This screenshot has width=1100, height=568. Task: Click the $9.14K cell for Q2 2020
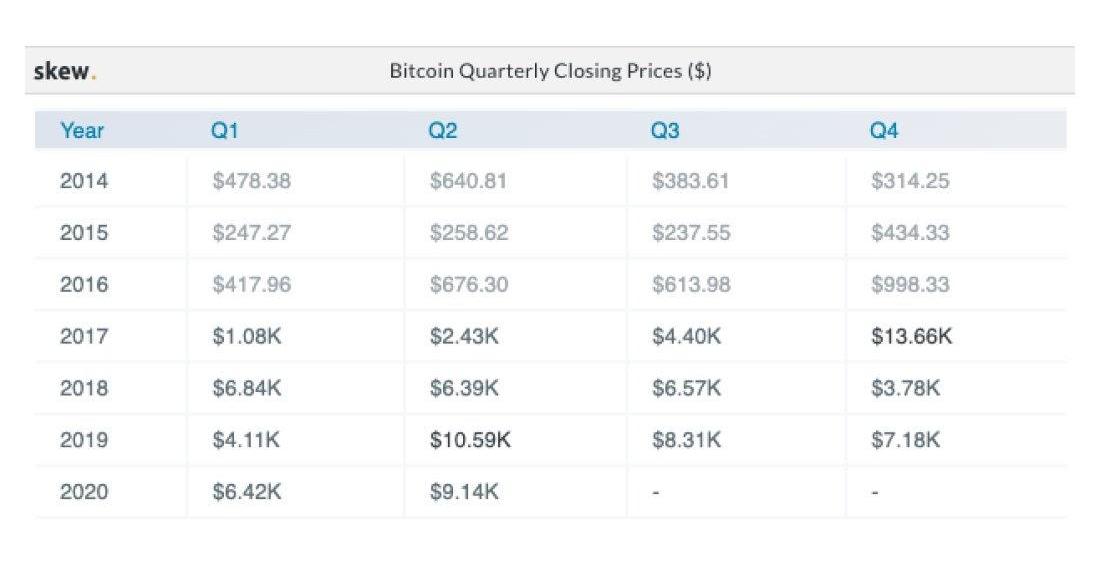(x=464, y=492)
